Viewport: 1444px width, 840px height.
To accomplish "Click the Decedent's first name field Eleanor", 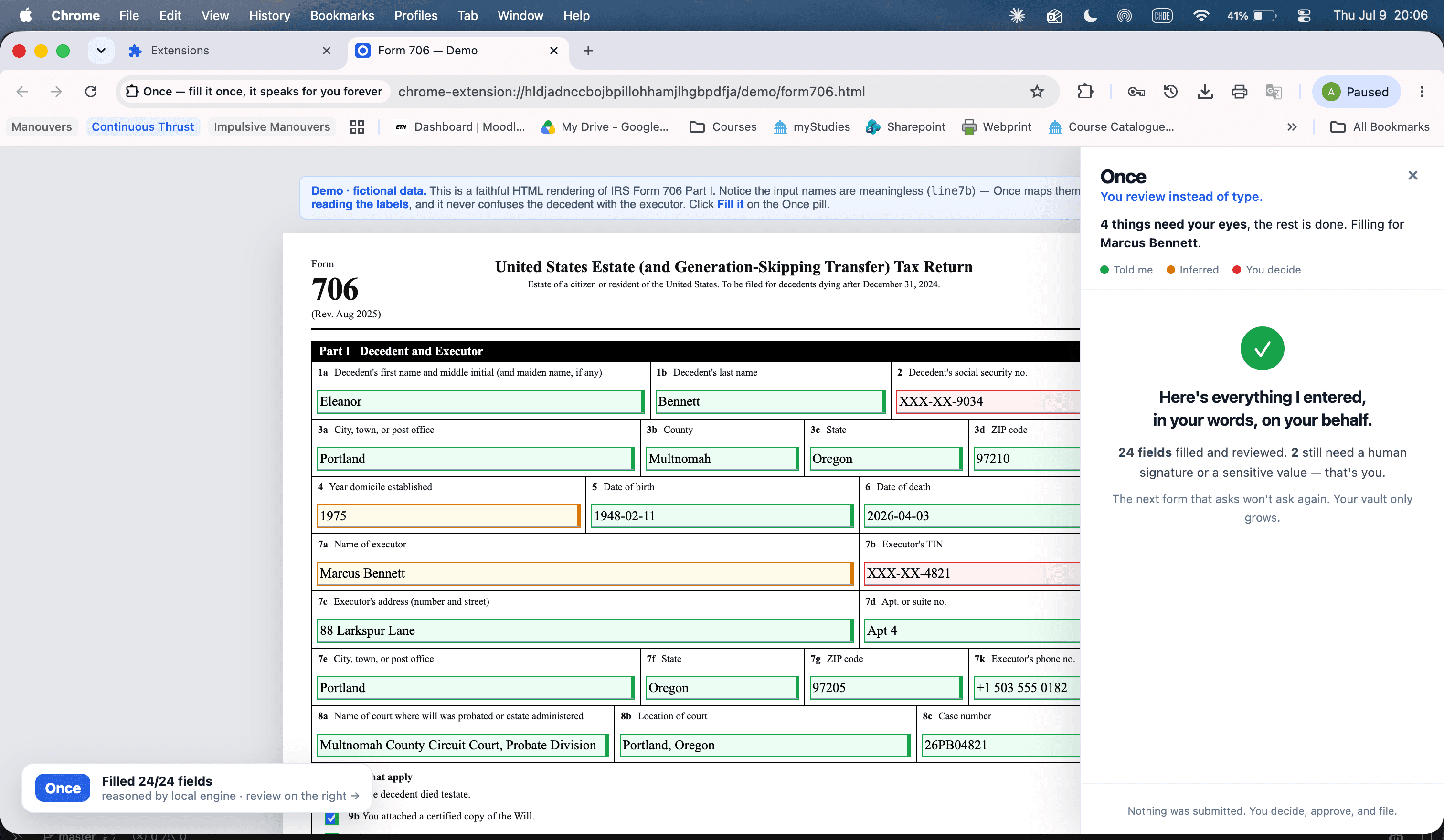I will click(x=480, y=401).
